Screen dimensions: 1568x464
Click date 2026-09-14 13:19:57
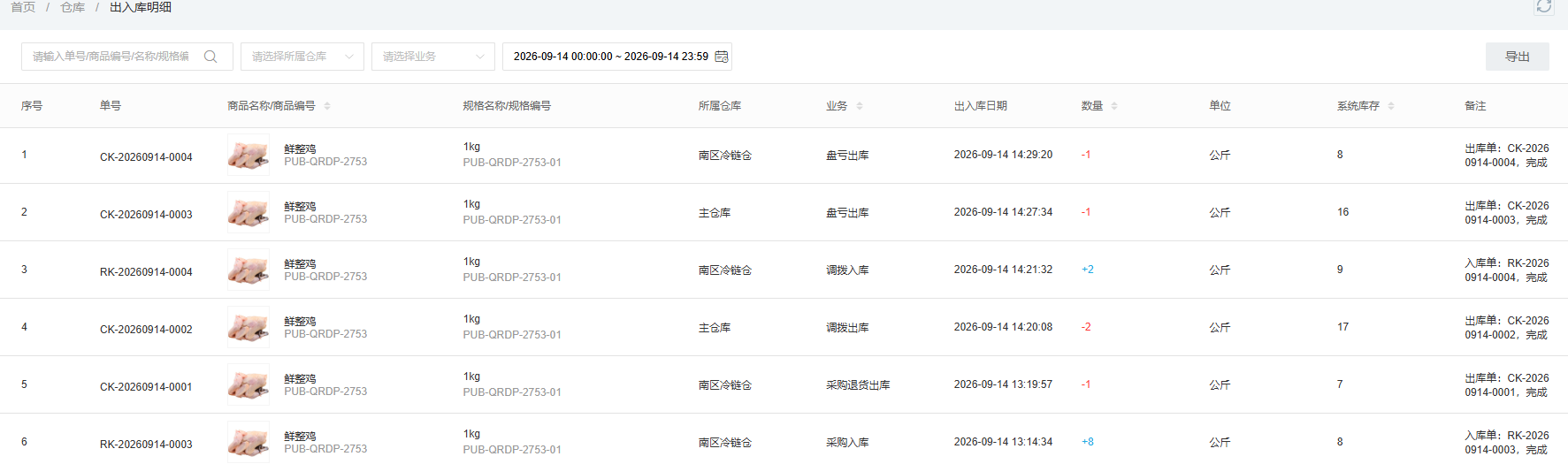point(1003,384)
